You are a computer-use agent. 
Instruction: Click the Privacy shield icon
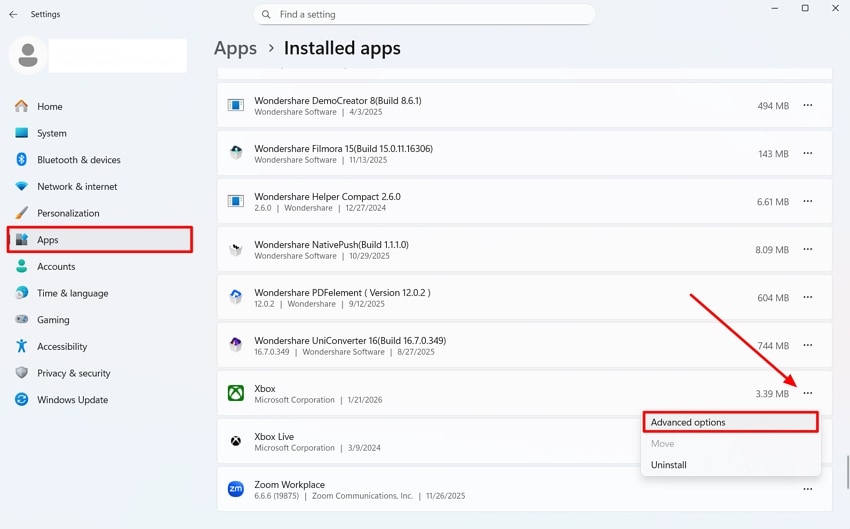coord(22,372)
